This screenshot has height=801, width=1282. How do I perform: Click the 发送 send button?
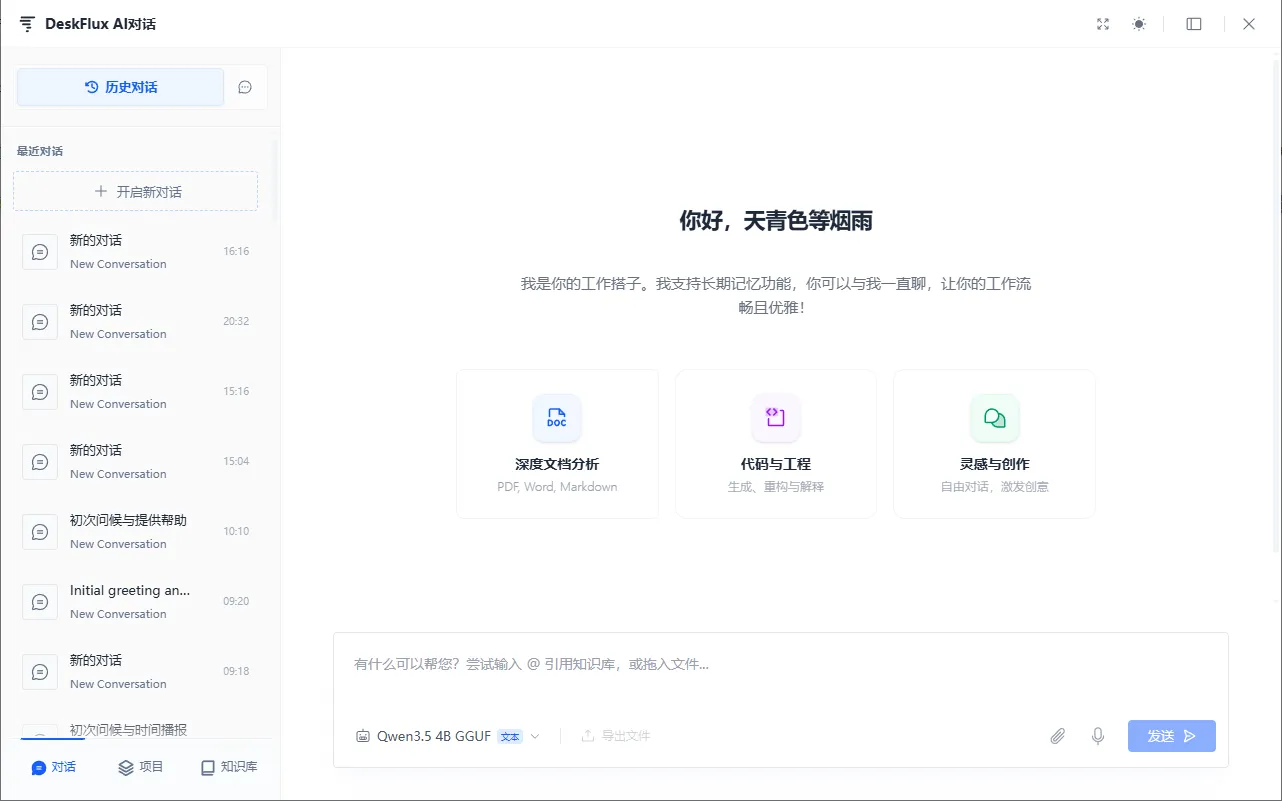pyautogui.click(x=1172, y=736)
